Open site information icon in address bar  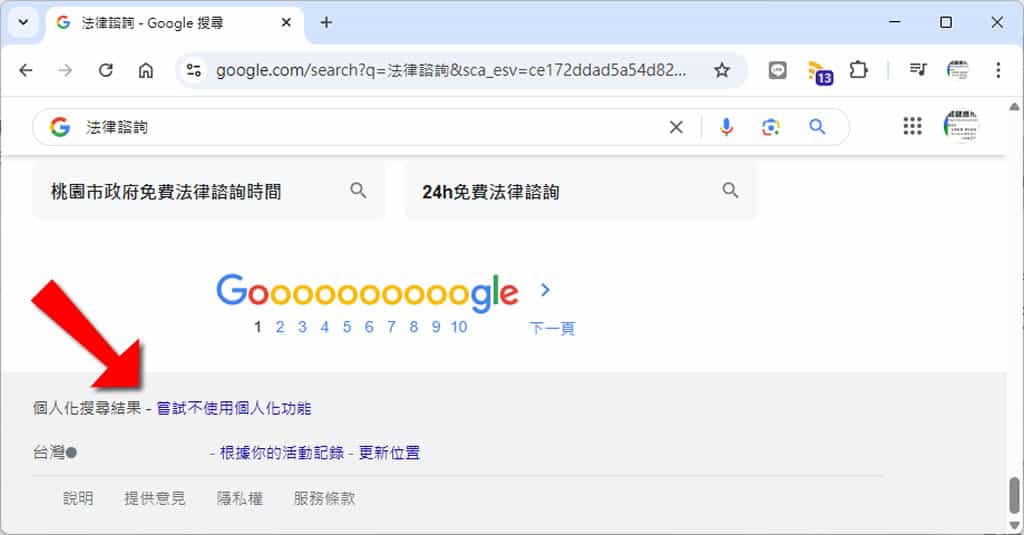tap(194, 70)
